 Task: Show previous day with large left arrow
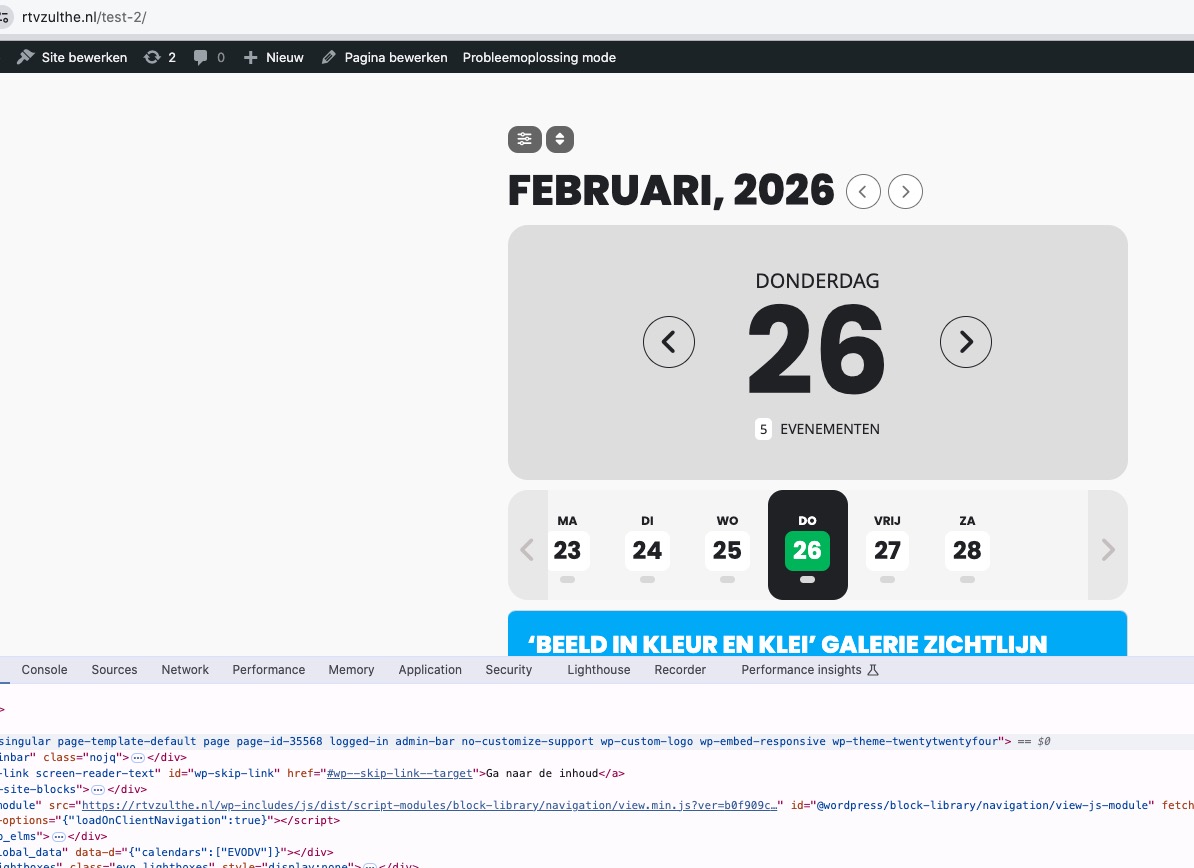(668, 342)
